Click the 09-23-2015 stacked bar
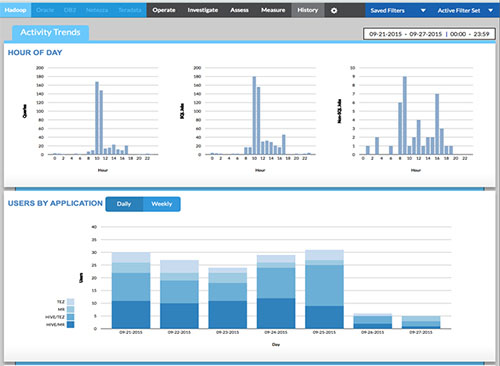Image resolution: width=500 pixels, height=366 pixels. 228,298
